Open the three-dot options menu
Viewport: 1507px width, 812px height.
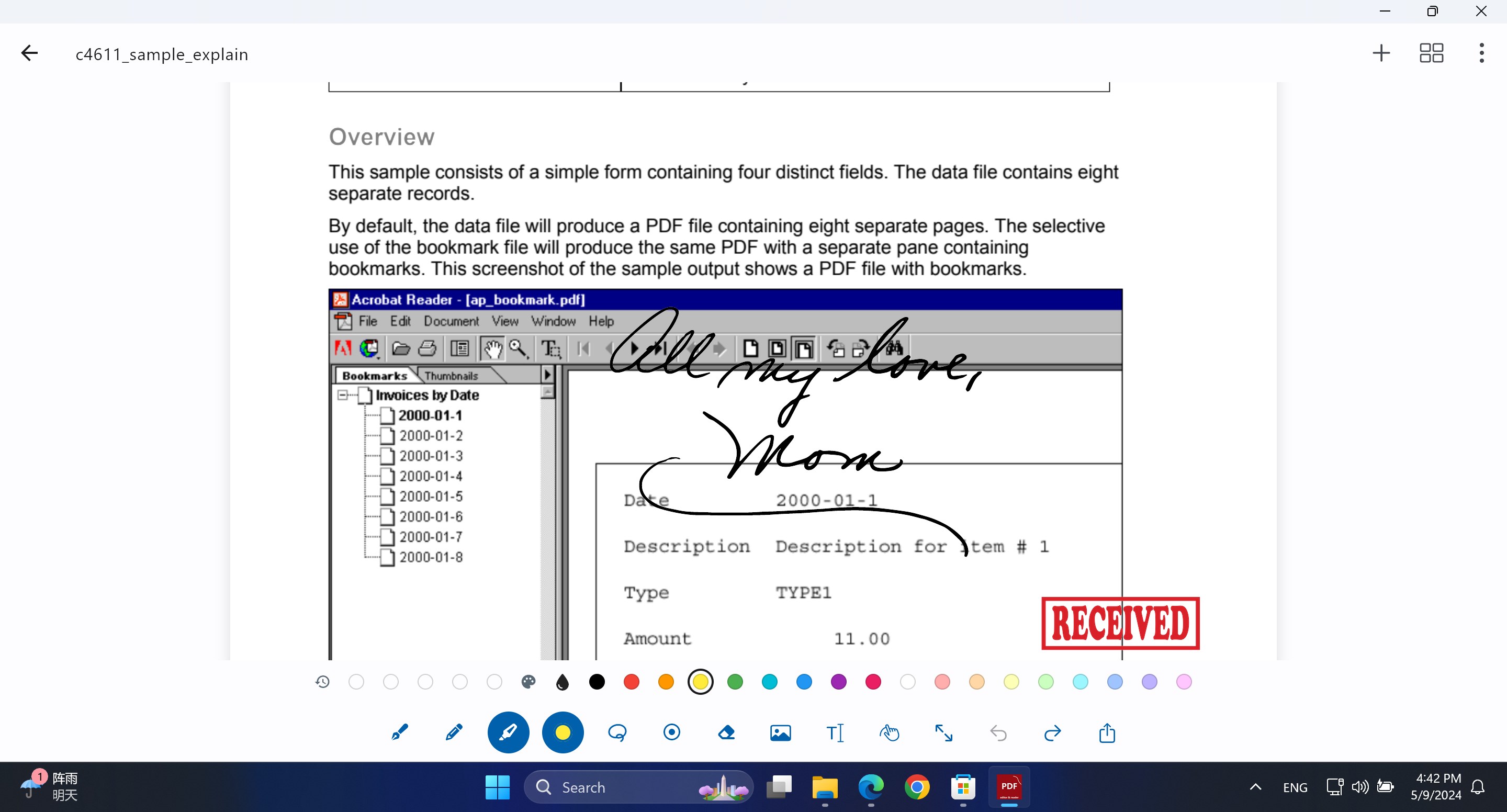click(1481, 53)
